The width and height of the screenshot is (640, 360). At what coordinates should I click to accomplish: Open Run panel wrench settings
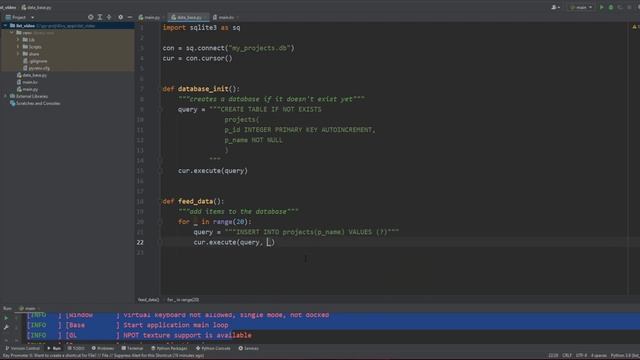[x=6, y=327]
